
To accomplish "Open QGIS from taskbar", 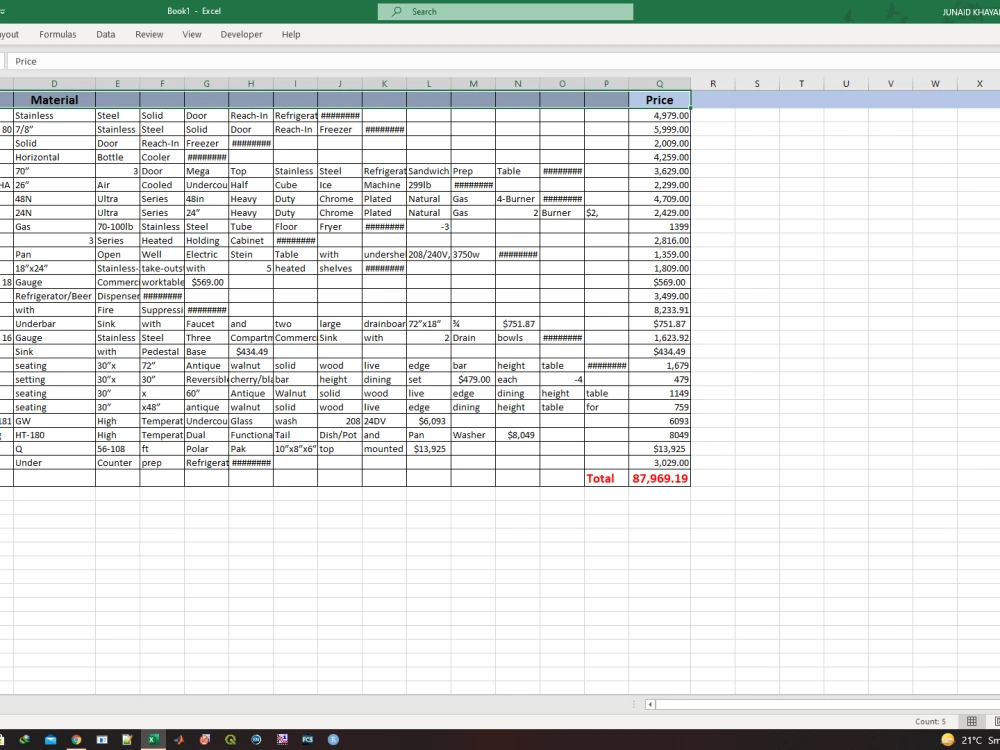I will pos(230,740).
